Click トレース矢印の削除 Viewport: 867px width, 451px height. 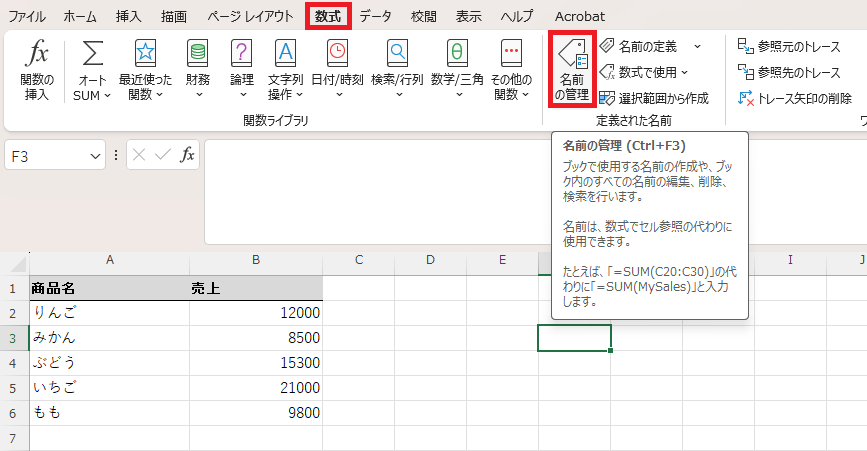coord(795,98)
